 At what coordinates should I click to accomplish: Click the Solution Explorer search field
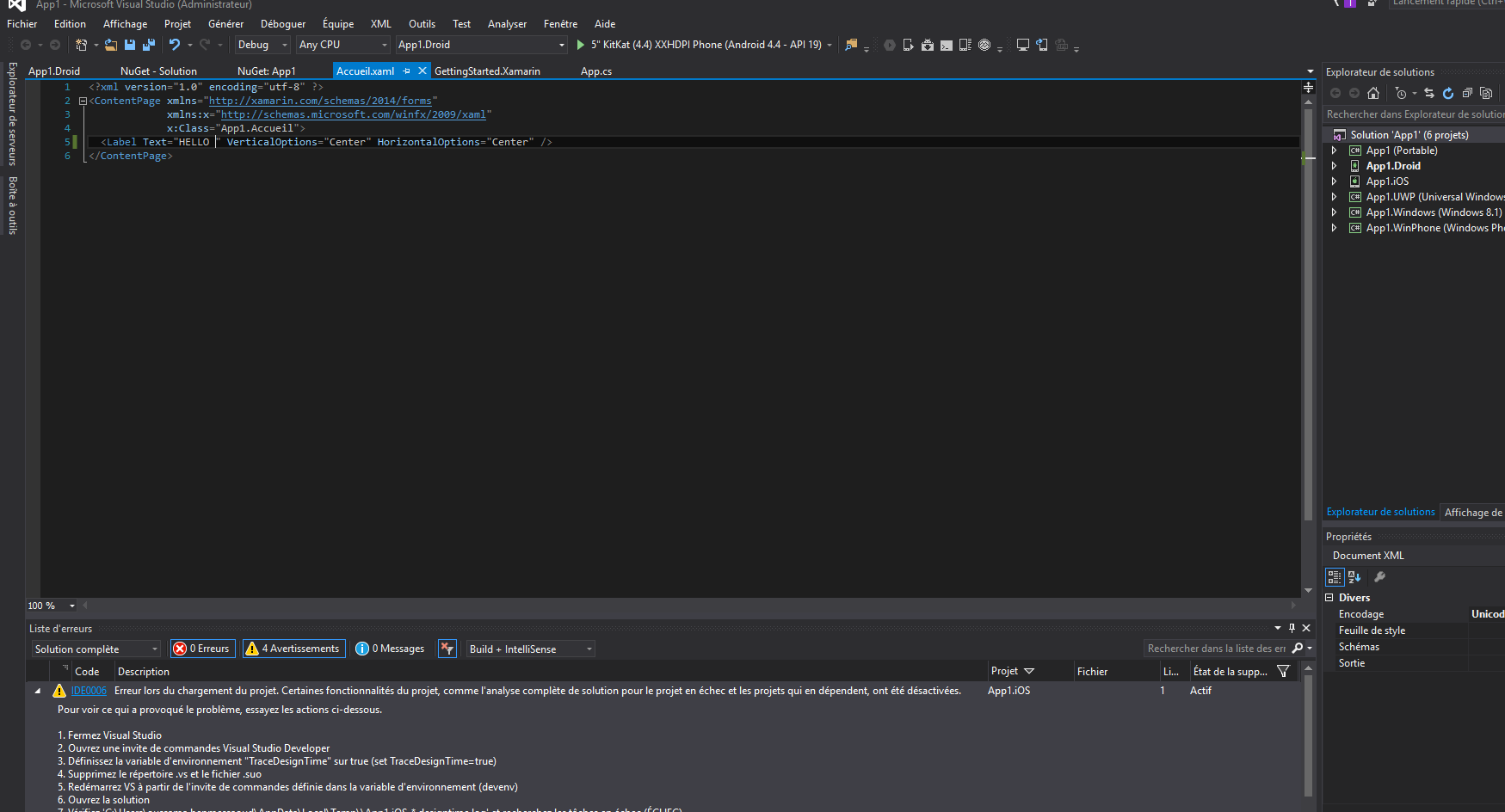point(1414,114)
